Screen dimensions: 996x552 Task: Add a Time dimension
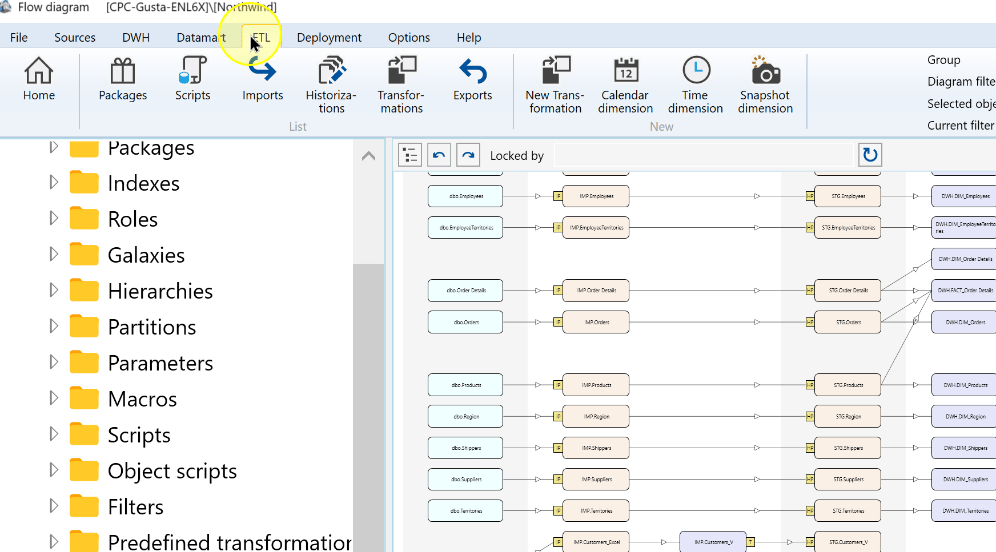click(x=696, y=85)
